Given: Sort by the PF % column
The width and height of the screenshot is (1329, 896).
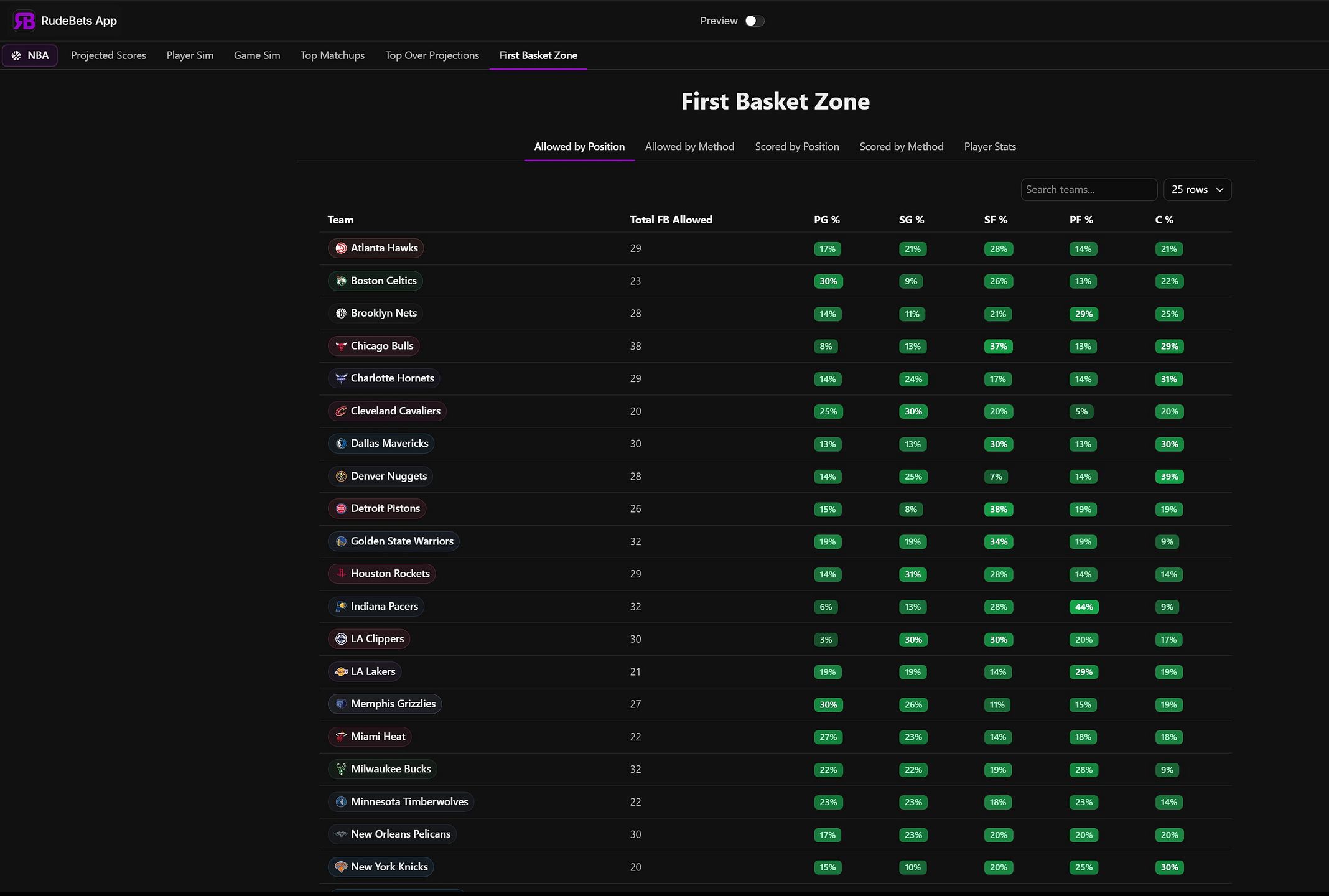Looking at the screenshot, I should click(x=1081, y=220).
